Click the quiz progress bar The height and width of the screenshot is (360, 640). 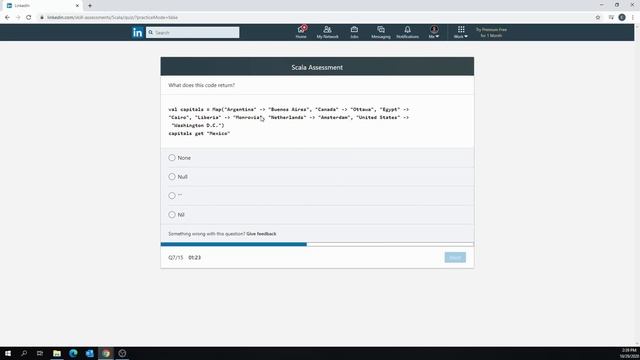[317, 244]
